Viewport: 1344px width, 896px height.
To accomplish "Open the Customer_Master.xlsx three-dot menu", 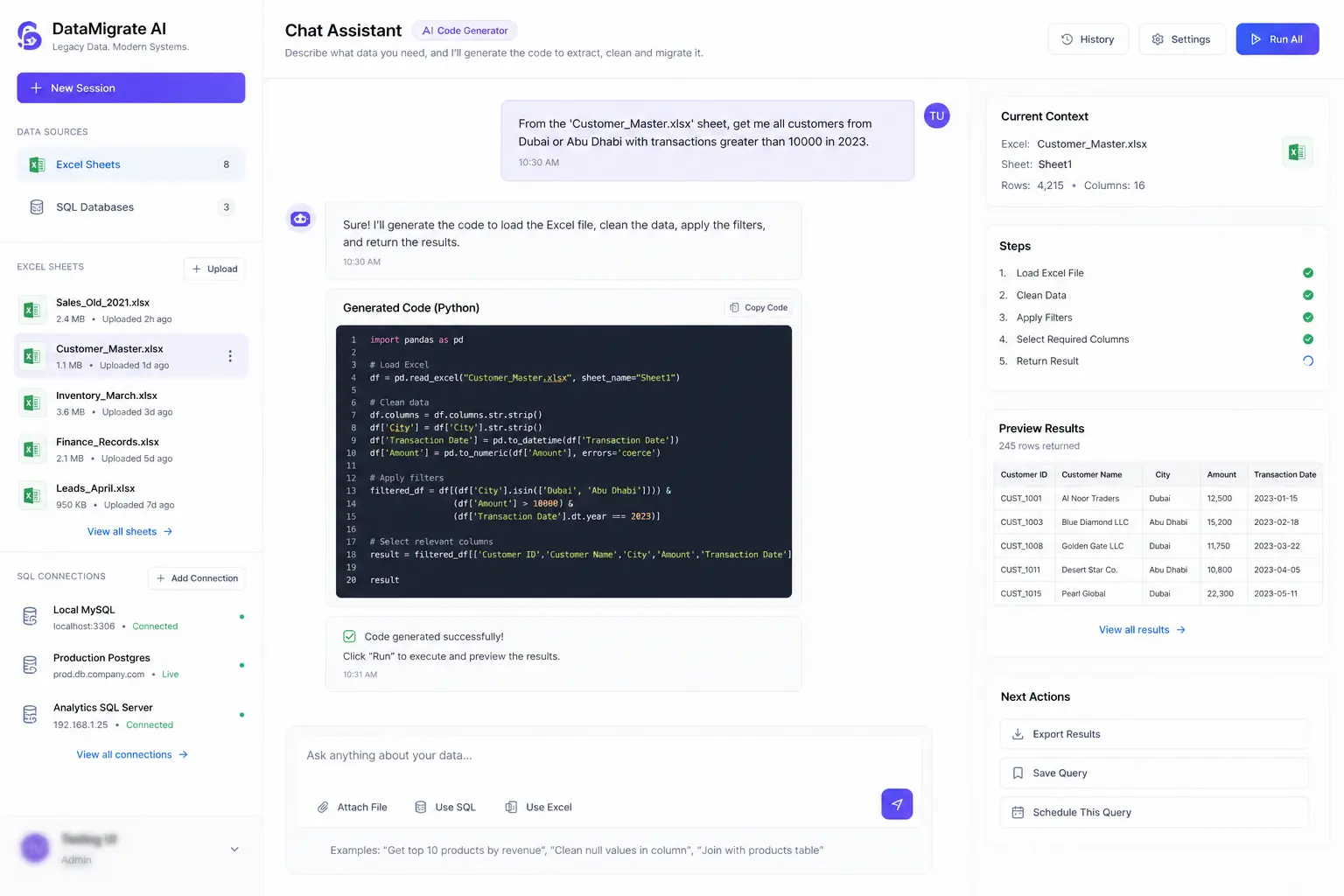I will coord(230,356).
